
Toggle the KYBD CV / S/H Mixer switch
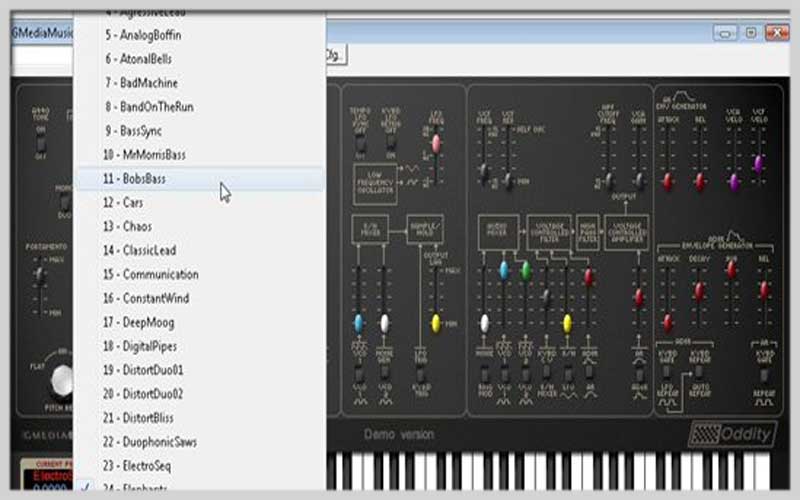click(x=546, y=373)
